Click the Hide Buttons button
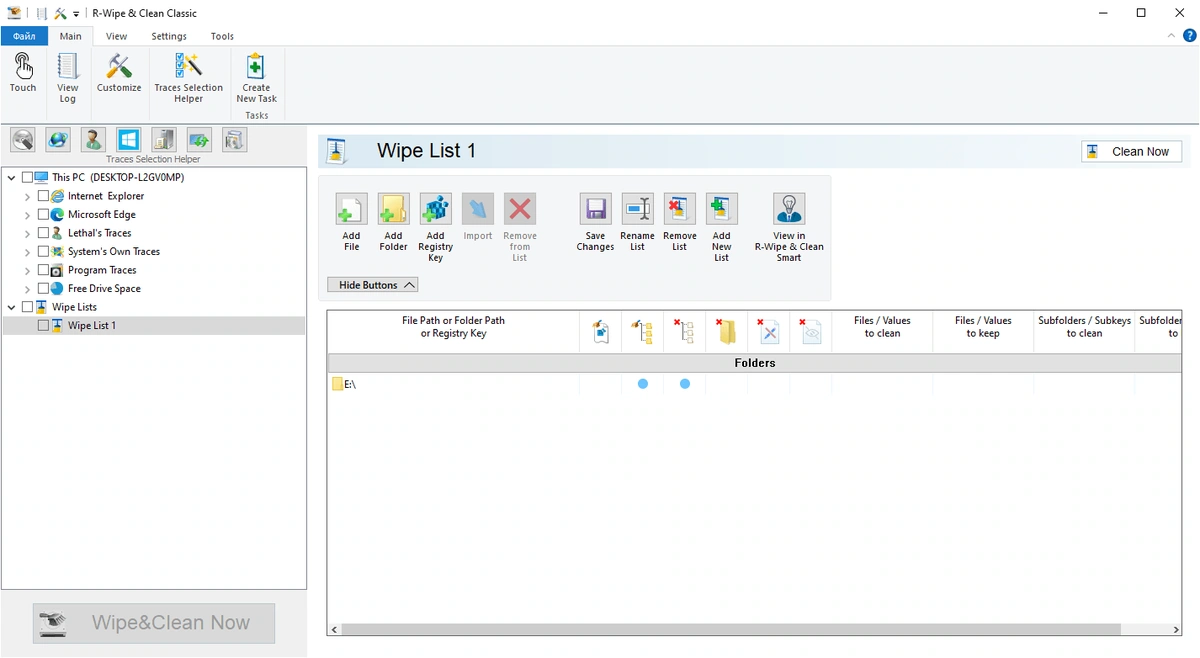The width and height of the screenshot is (1200, 658). click(x=372, y=285)
